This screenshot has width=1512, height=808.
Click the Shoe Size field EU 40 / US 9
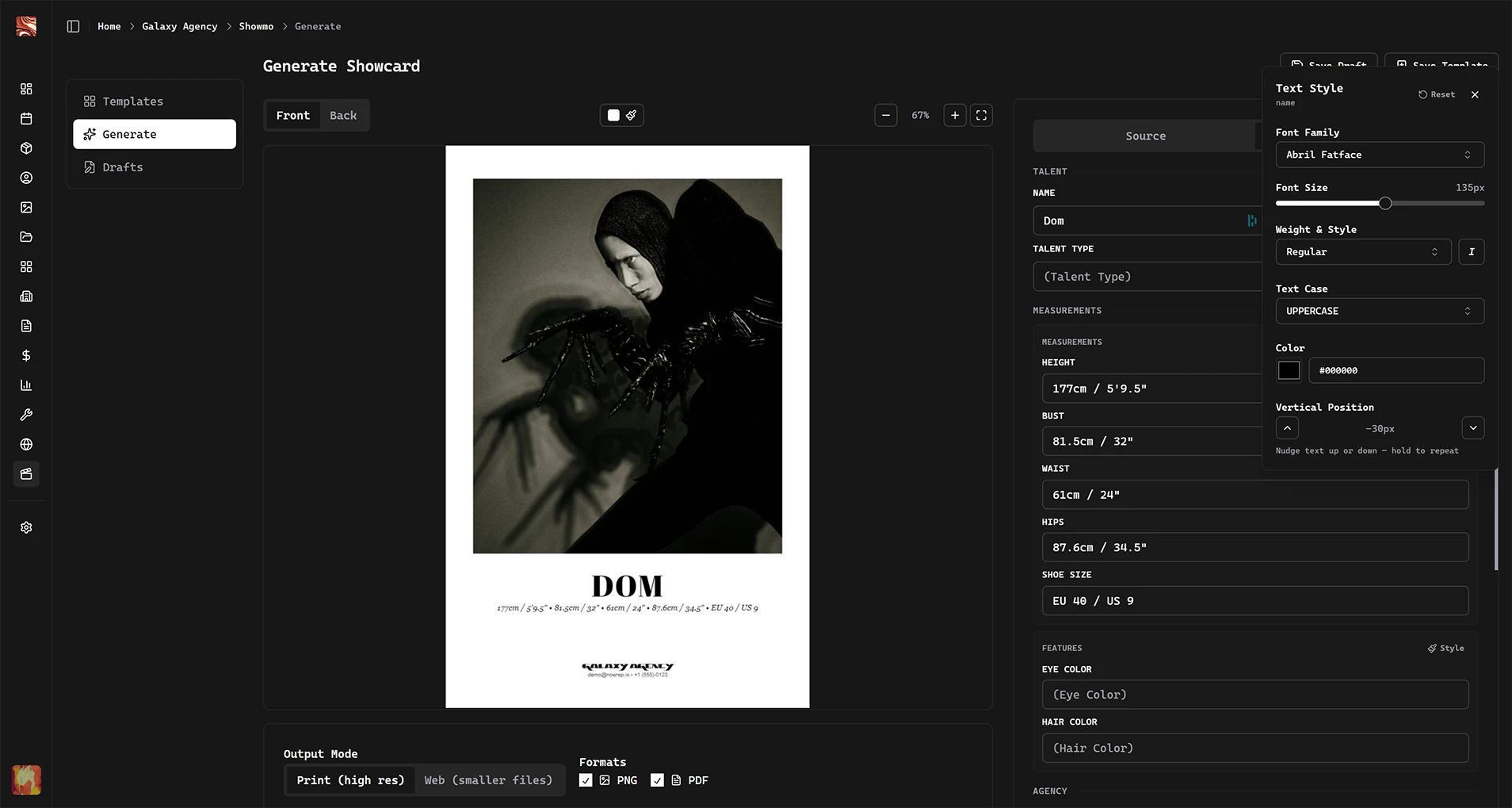pos(1255,601)
